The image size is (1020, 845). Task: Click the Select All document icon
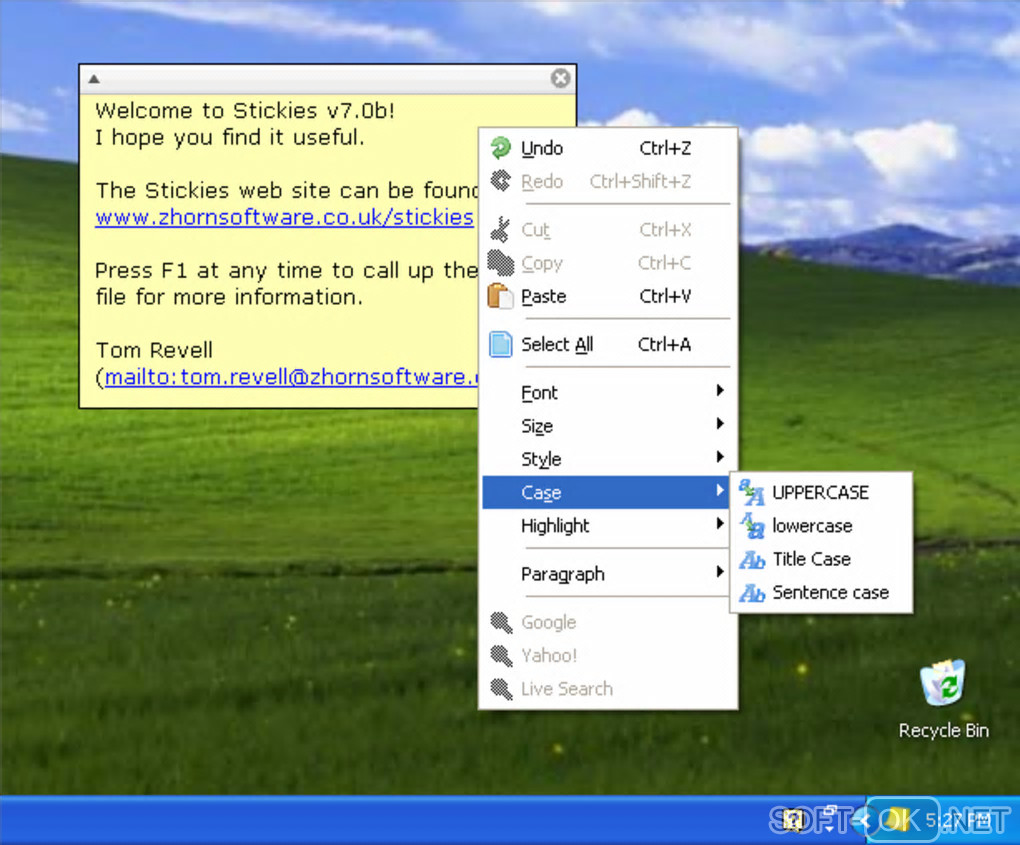[500, 344]
